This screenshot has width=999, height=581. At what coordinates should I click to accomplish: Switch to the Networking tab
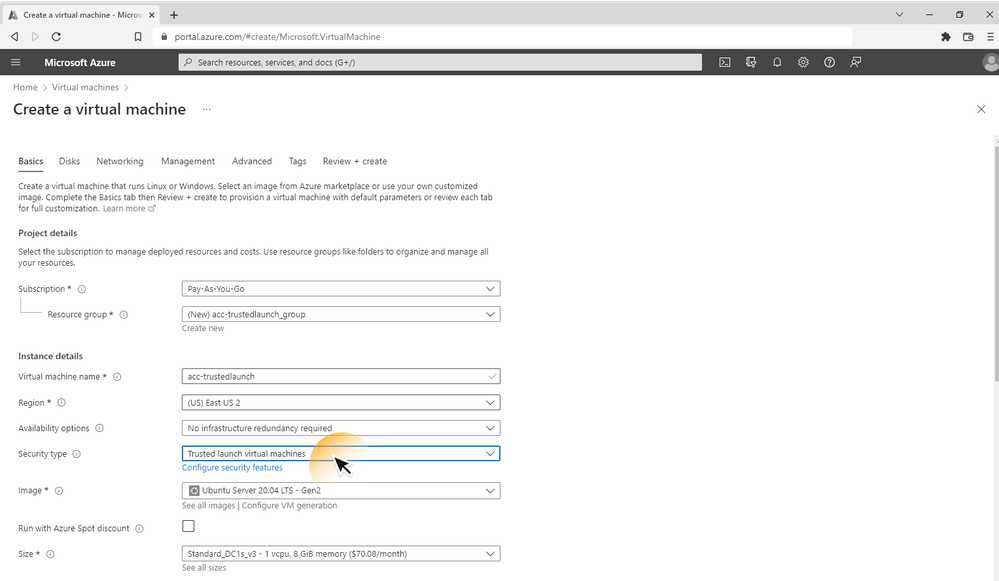pos(120,161)
